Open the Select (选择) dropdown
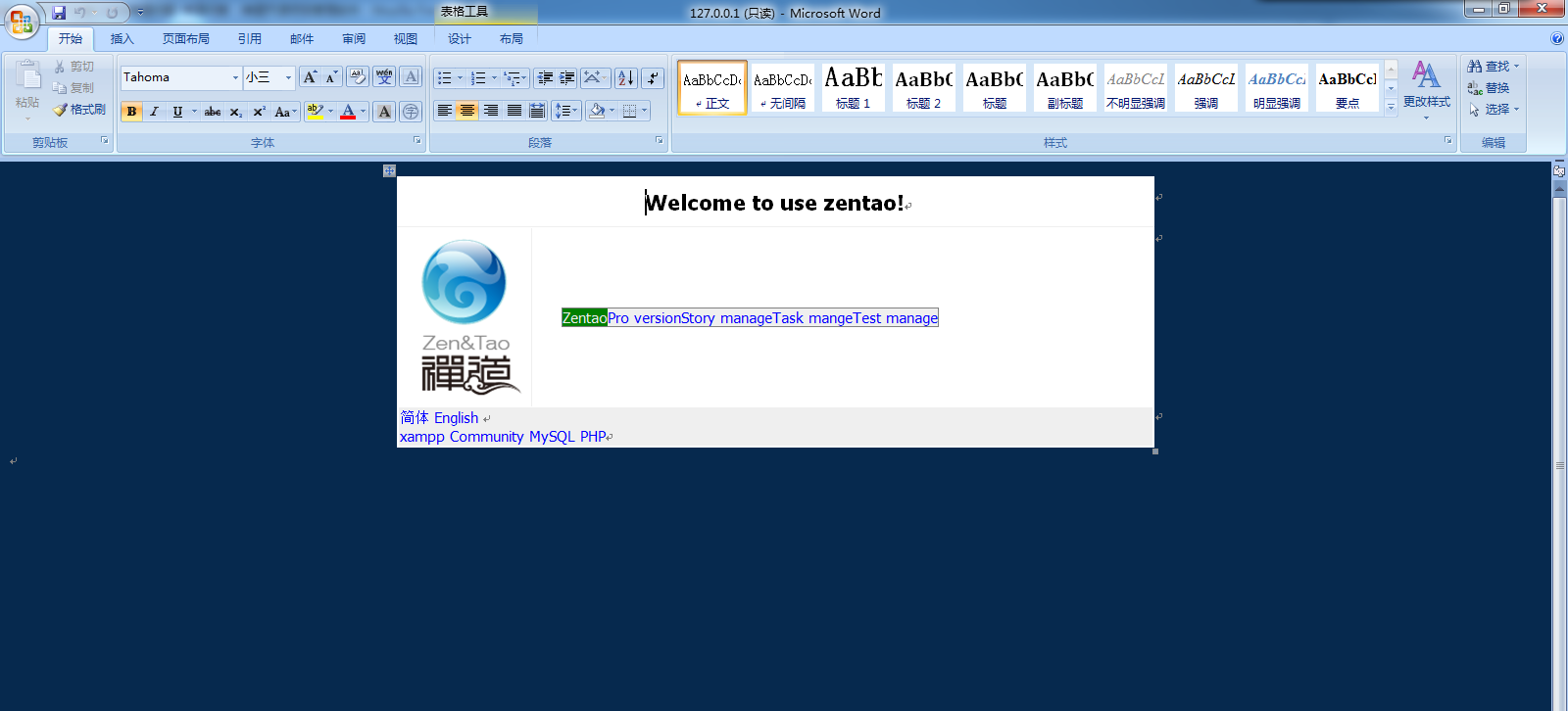This screenshot has height=711, width=1568. [1493, 110]
